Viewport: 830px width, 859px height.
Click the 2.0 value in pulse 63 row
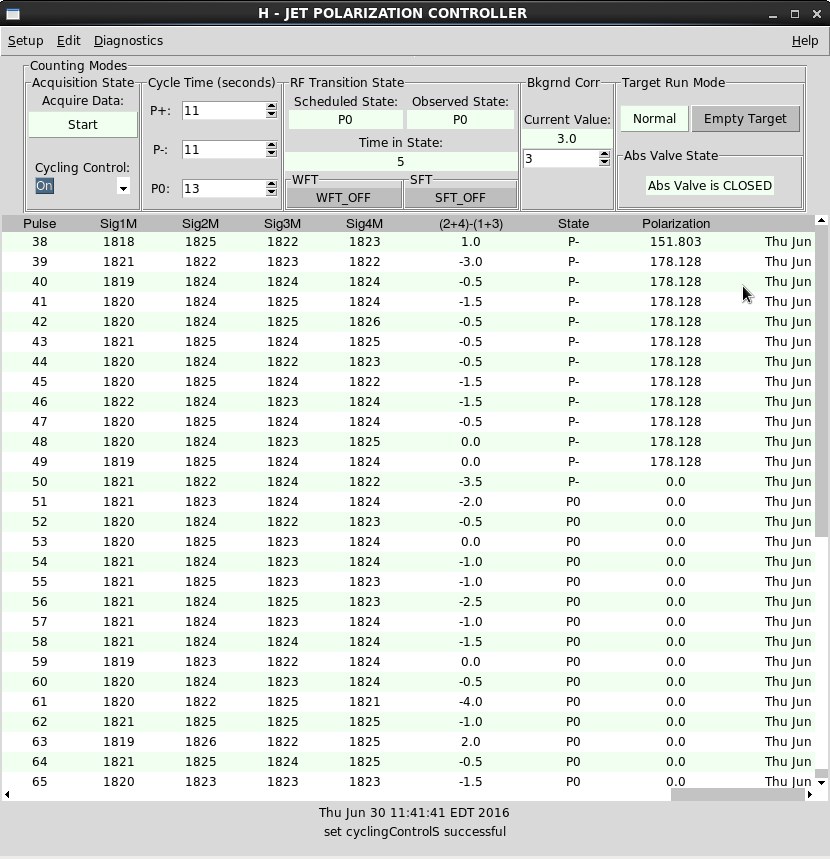point(471,742)
